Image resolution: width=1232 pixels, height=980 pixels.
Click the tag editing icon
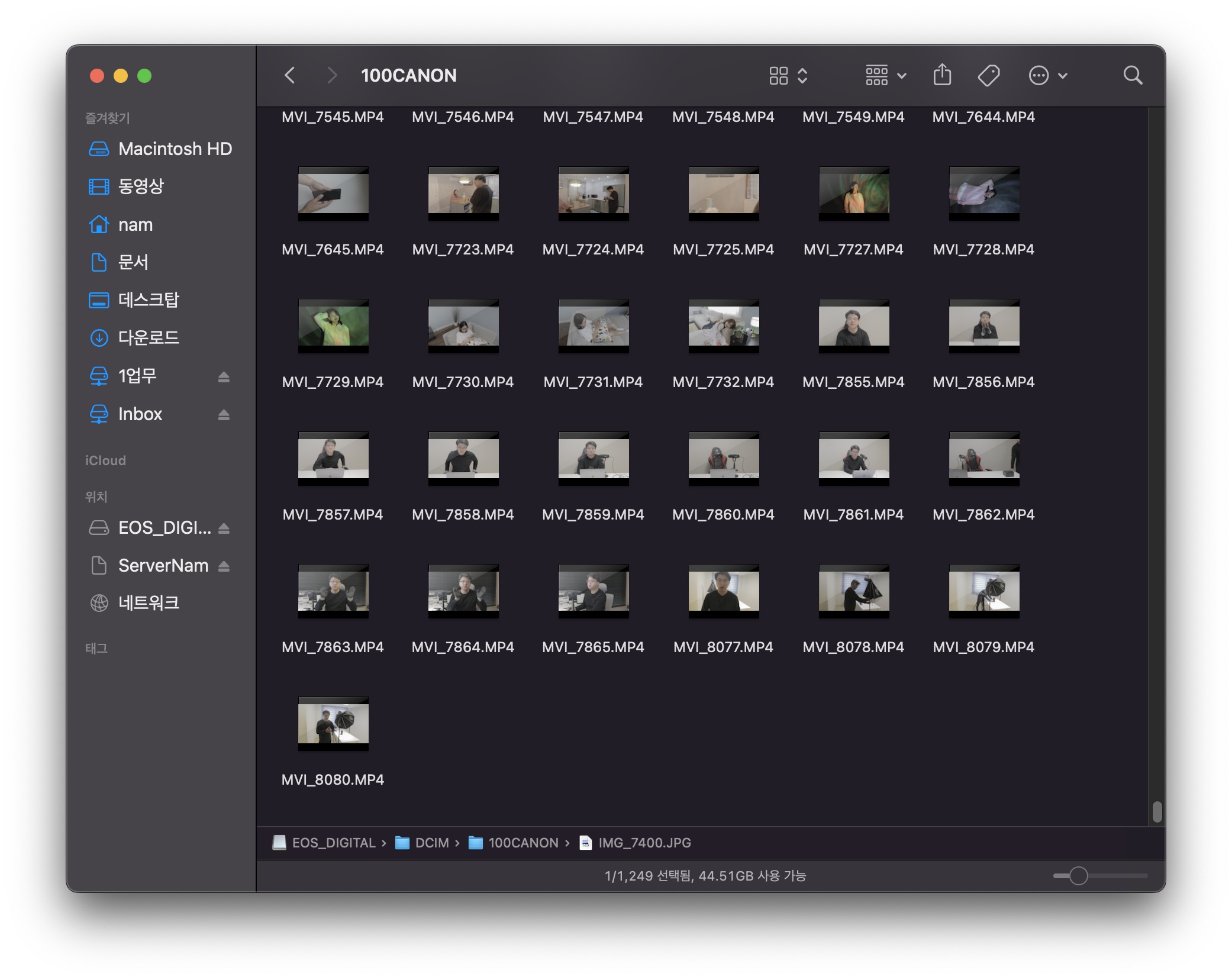989,75
